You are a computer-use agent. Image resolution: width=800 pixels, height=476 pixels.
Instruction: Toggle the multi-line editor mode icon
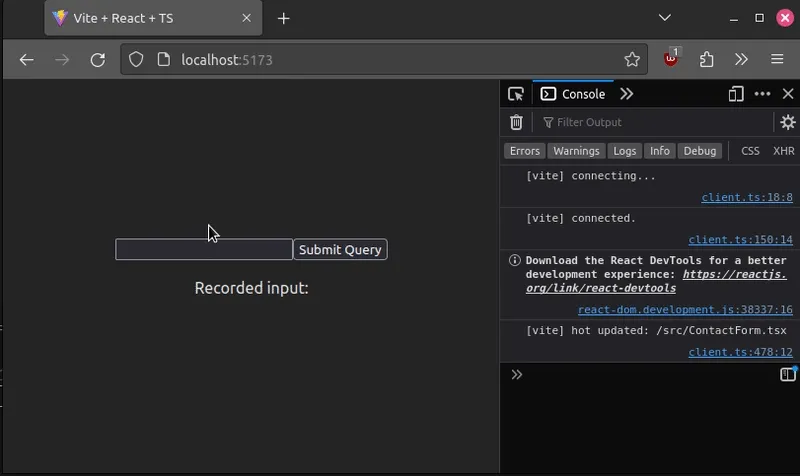point(788,374)
